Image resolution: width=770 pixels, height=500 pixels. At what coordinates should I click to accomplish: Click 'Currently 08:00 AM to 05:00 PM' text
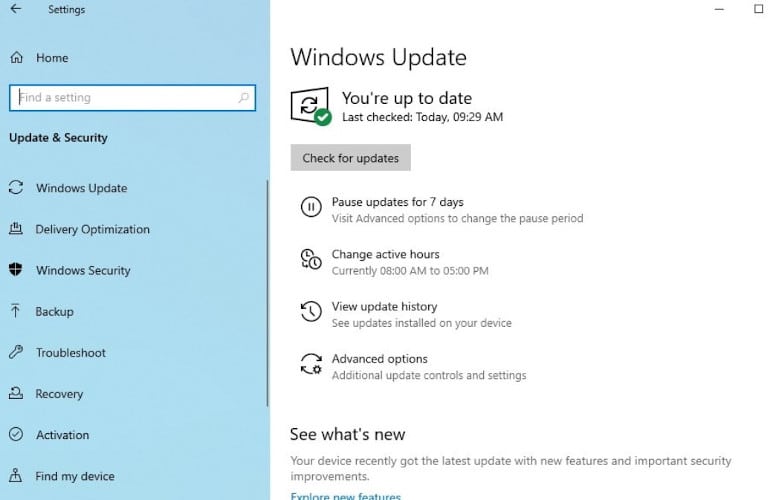410,271
